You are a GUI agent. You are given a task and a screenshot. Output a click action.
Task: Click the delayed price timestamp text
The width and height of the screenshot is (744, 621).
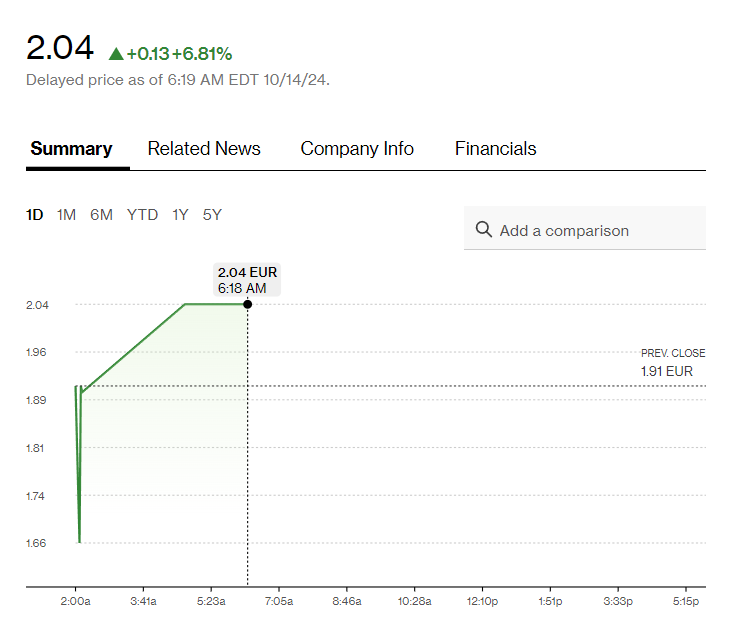tap(177, 80)
